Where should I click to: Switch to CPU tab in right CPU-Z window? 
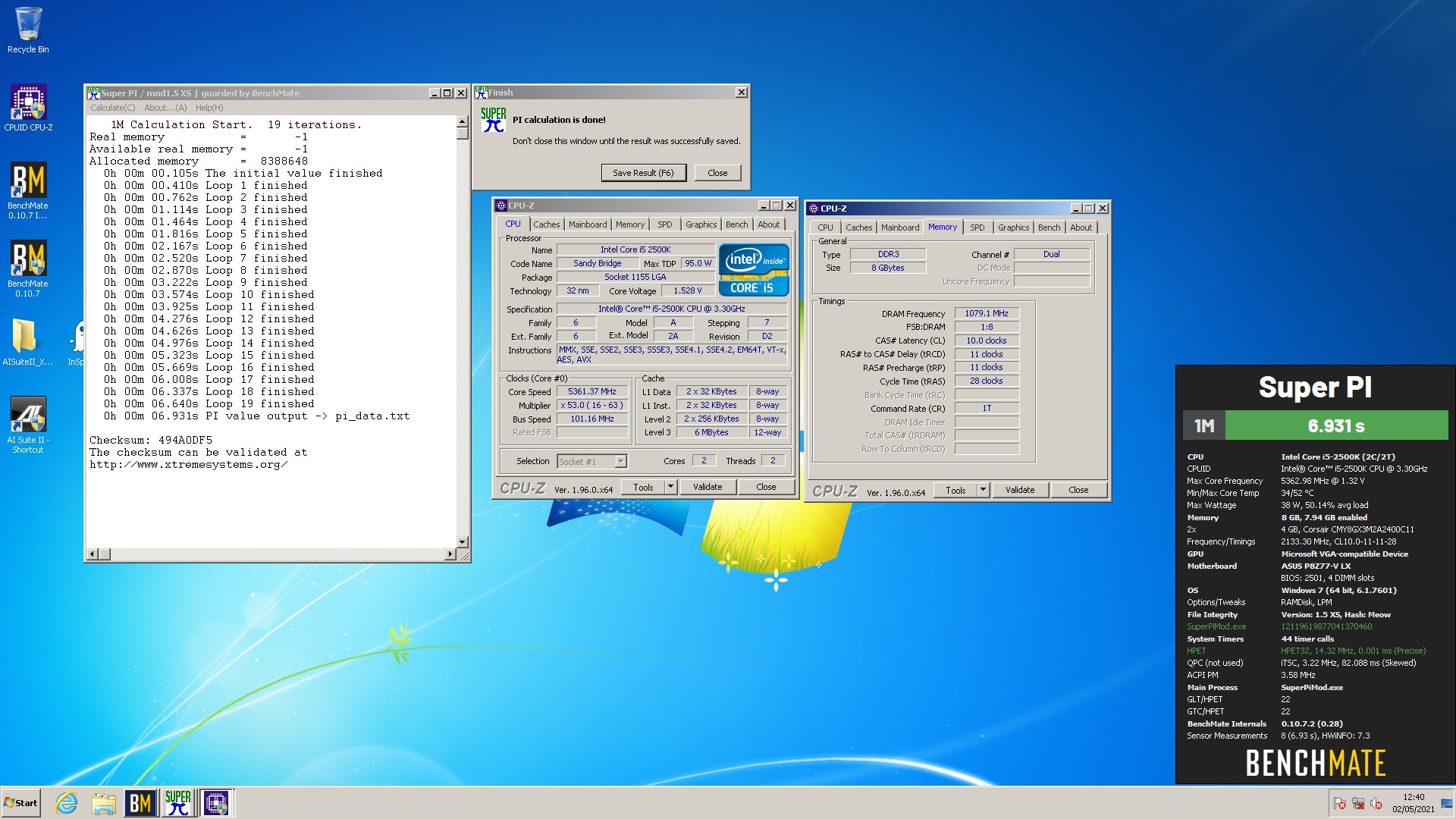pyautogui.click(x=825, y=227)
